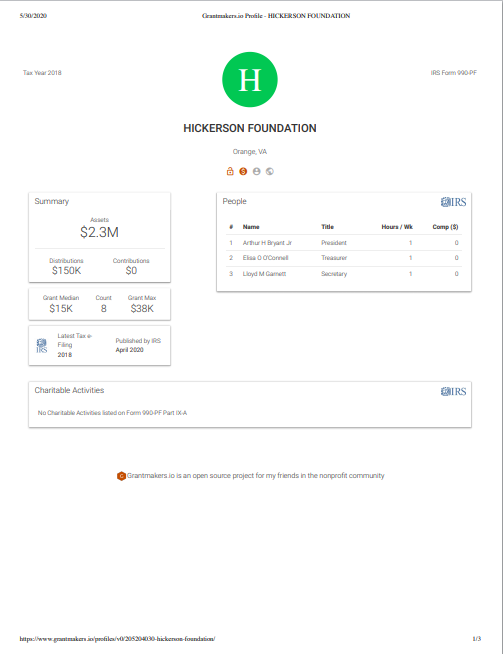Click the $38K grant max value
The image size is (503, 654).
(x=142, y=308)
